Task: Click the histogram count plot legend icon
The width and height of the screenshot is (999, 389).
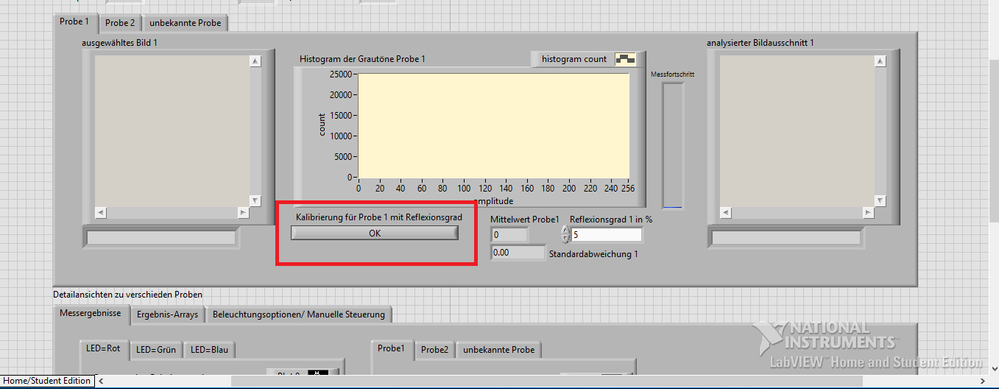Action: coord(625,59)
